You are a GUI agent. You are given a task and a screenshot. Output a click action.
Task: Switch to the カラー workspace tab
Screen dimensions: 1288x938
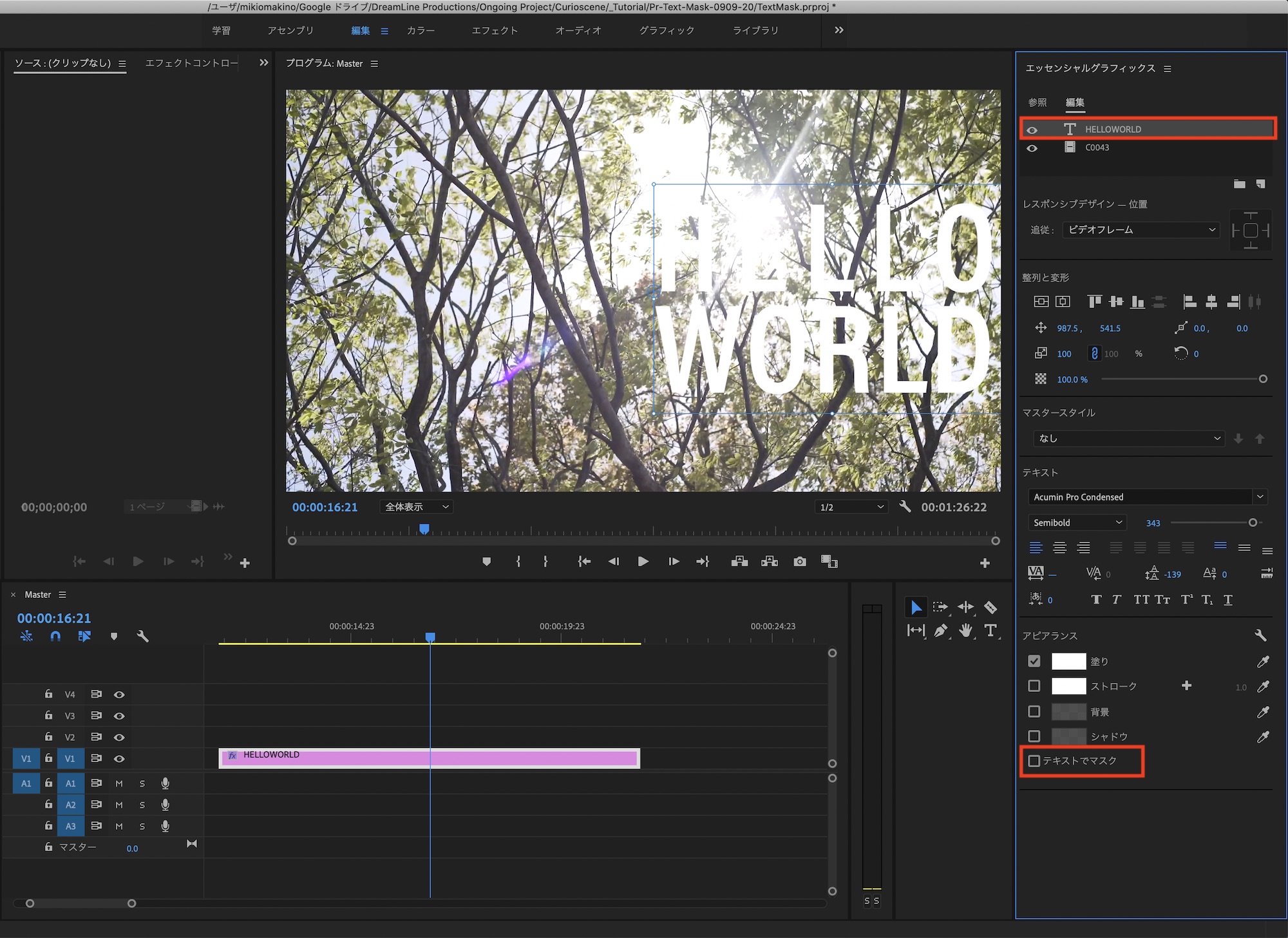421,30
